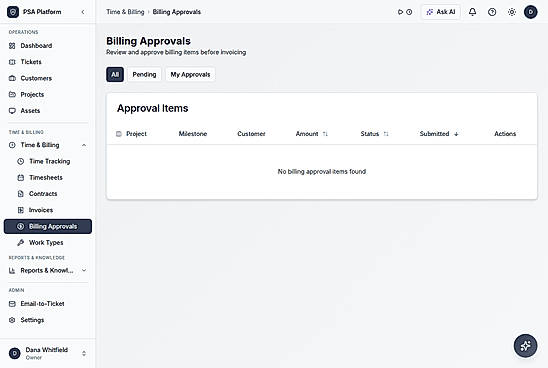The height and width of the screenshot is (368, 548).
Task: Go to the Tickets page
Action: pyautogui.click(x=48, y=62)
